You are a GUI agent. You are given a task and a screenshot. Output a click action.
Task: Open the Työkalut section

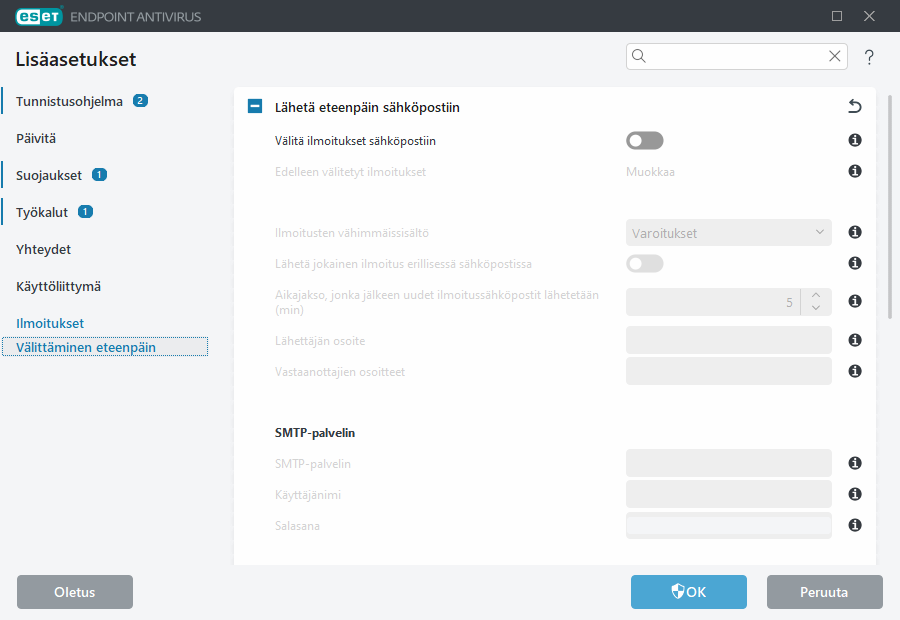(41, 212)
